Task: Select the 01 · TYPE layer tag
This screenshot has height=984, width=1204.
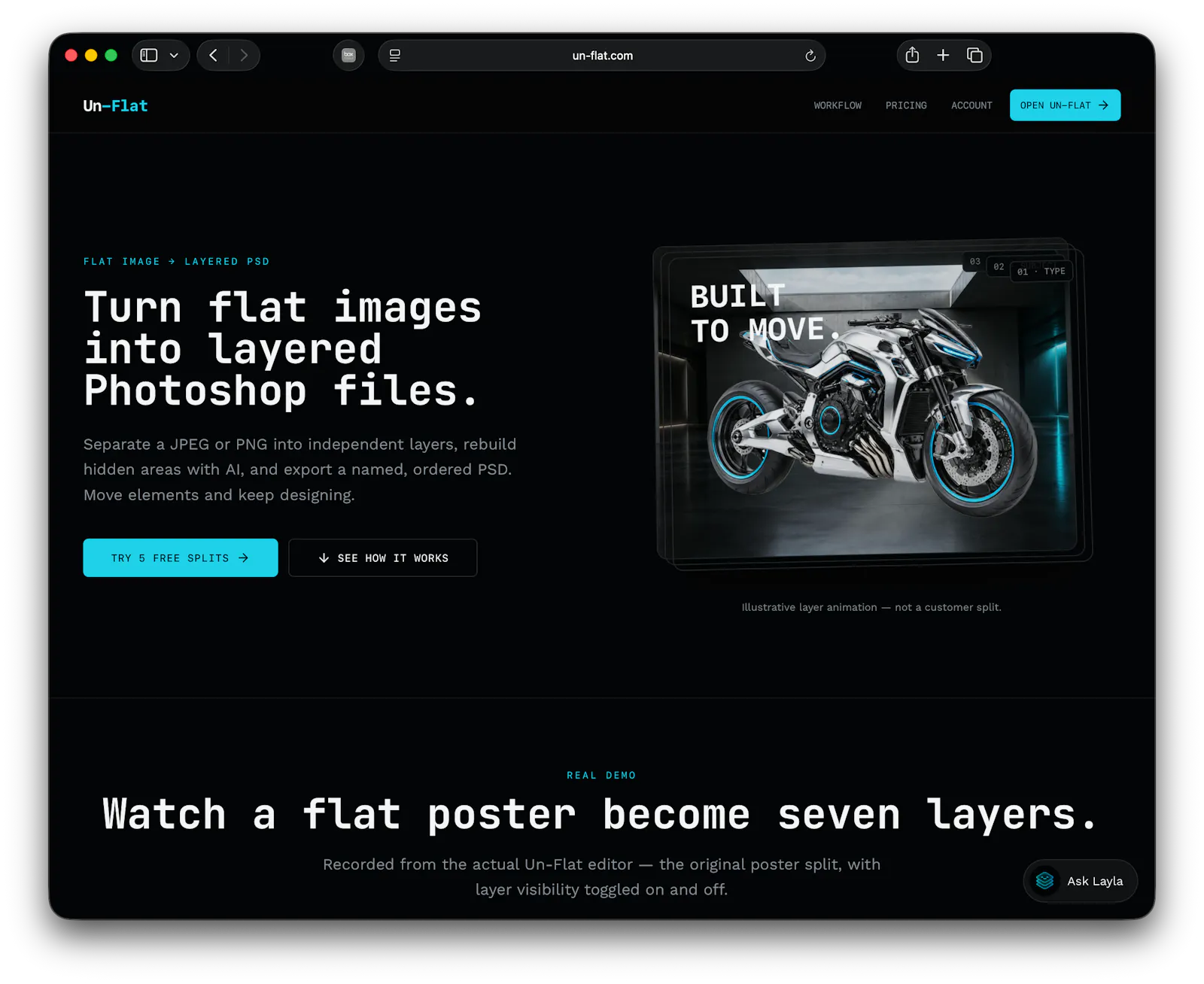Action: (x=1041, y=271)
